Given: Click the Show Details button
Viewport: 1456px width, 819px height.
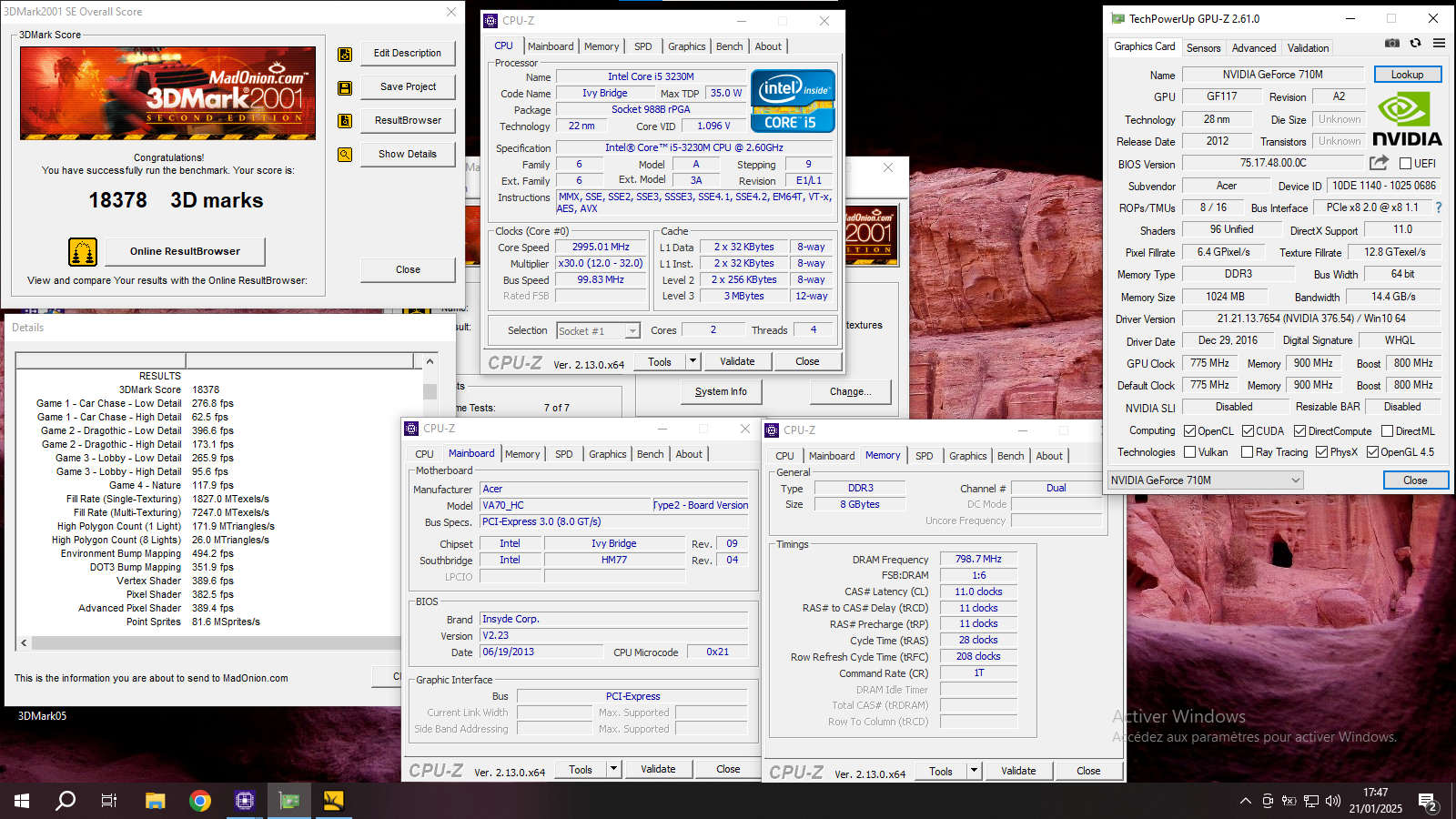Looking at the screenshot, I should pos(408,154).
